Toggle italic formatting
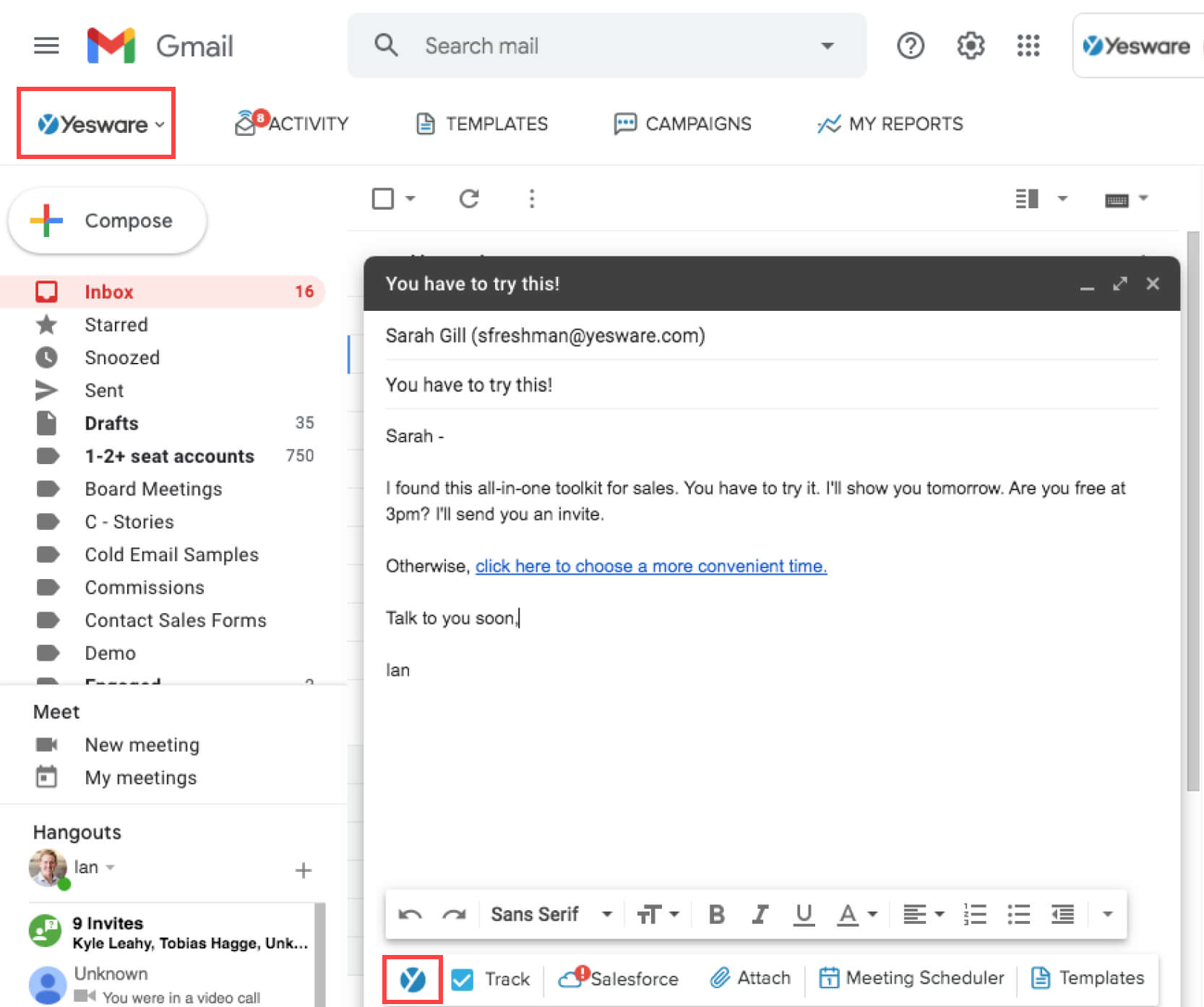1204x1007 pixels. pos(760,914)
